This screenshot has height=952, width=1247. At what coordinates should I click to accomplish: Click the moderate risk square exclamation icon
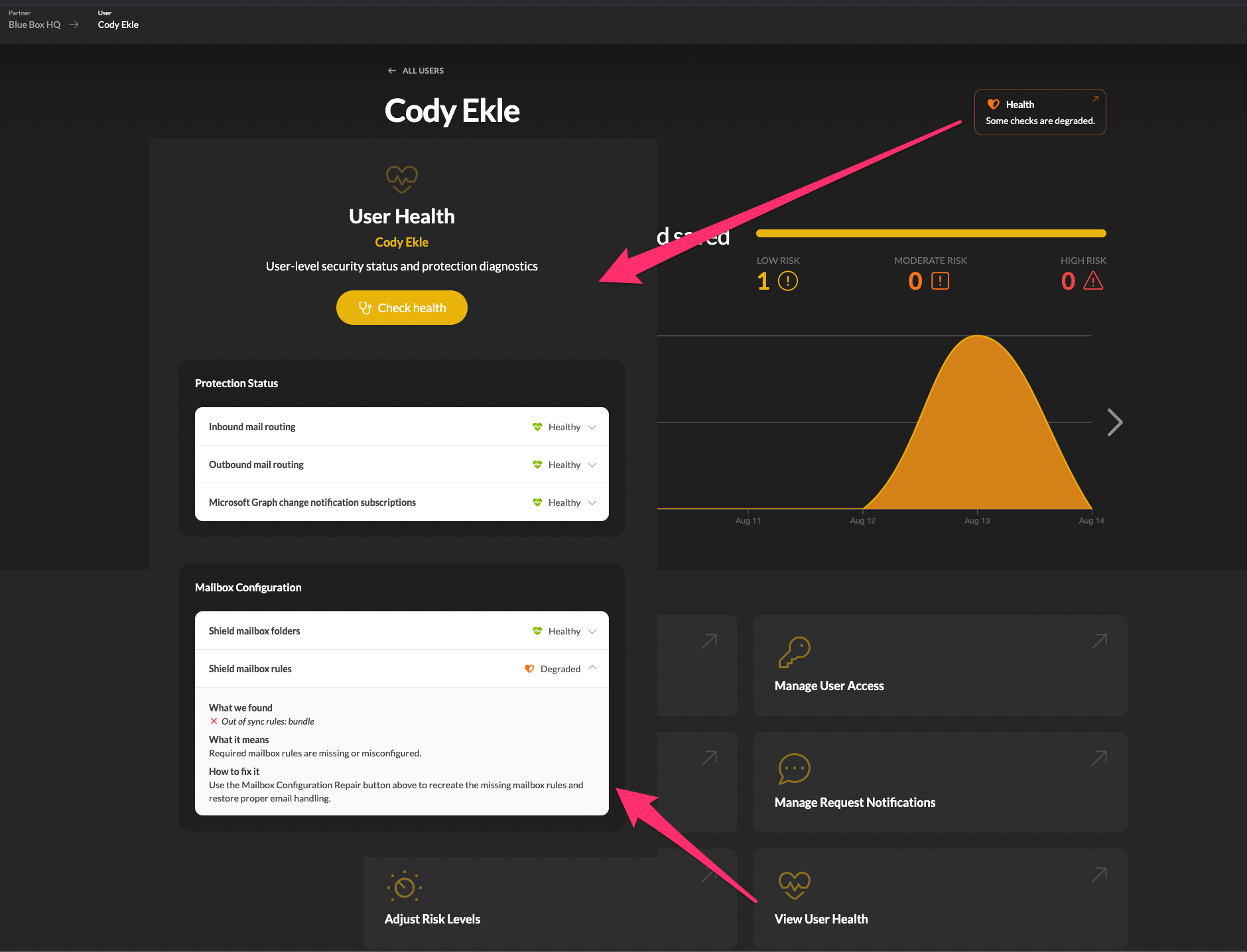[941, 281]
